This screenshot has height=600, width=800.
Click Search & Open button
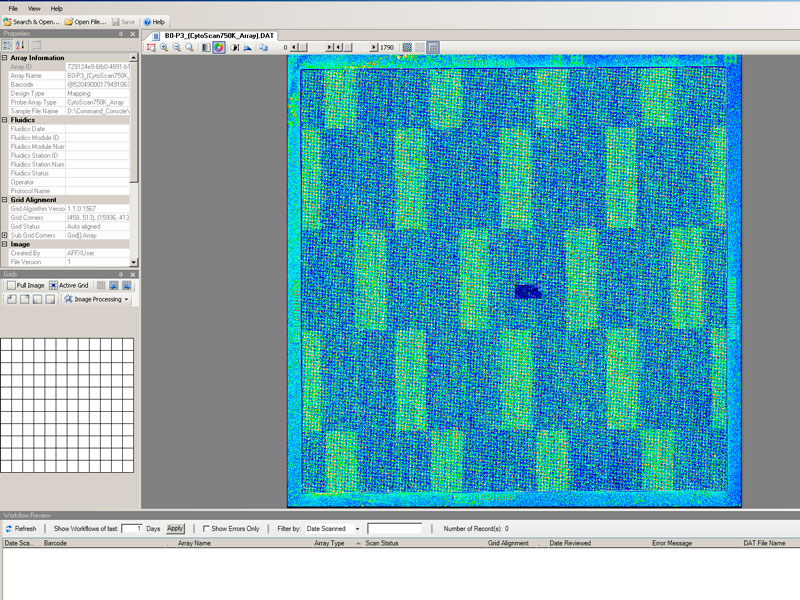pyautogui.click(x=31, y=21)
